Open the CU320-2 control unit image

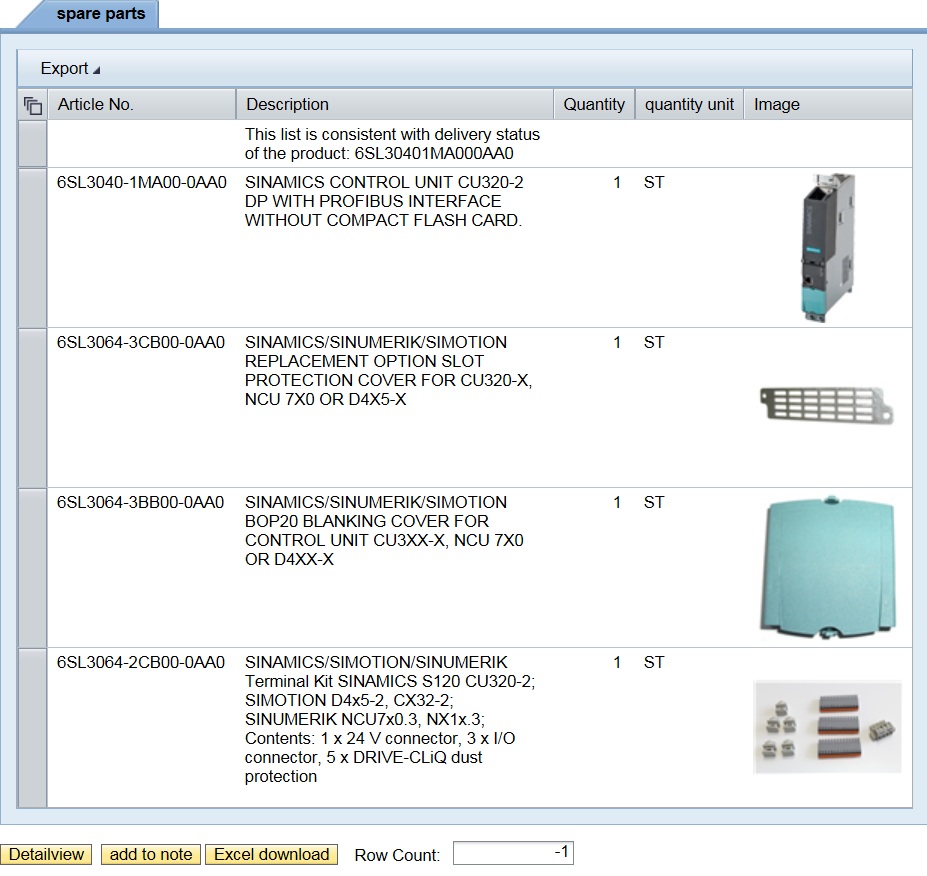(828, 248)
